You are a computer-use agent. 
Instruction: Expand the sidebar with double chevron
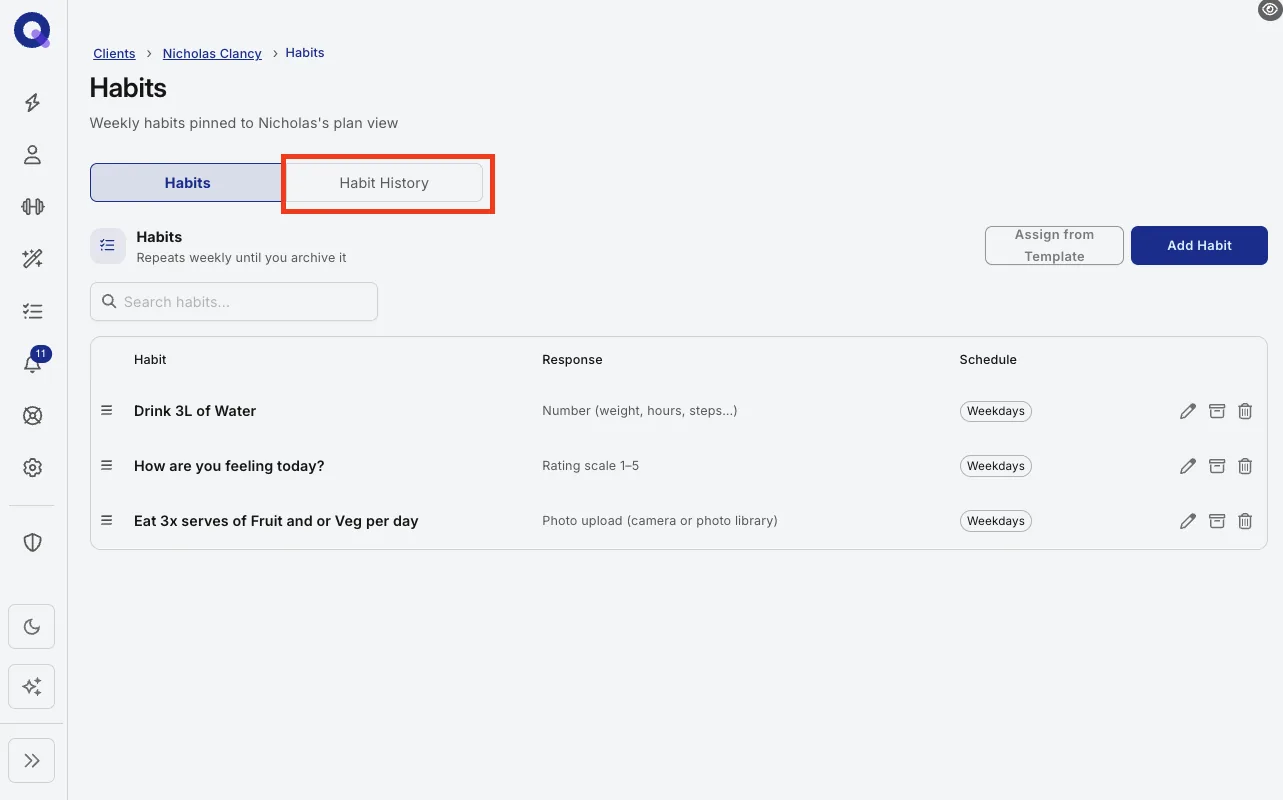[x=32, y=761]
